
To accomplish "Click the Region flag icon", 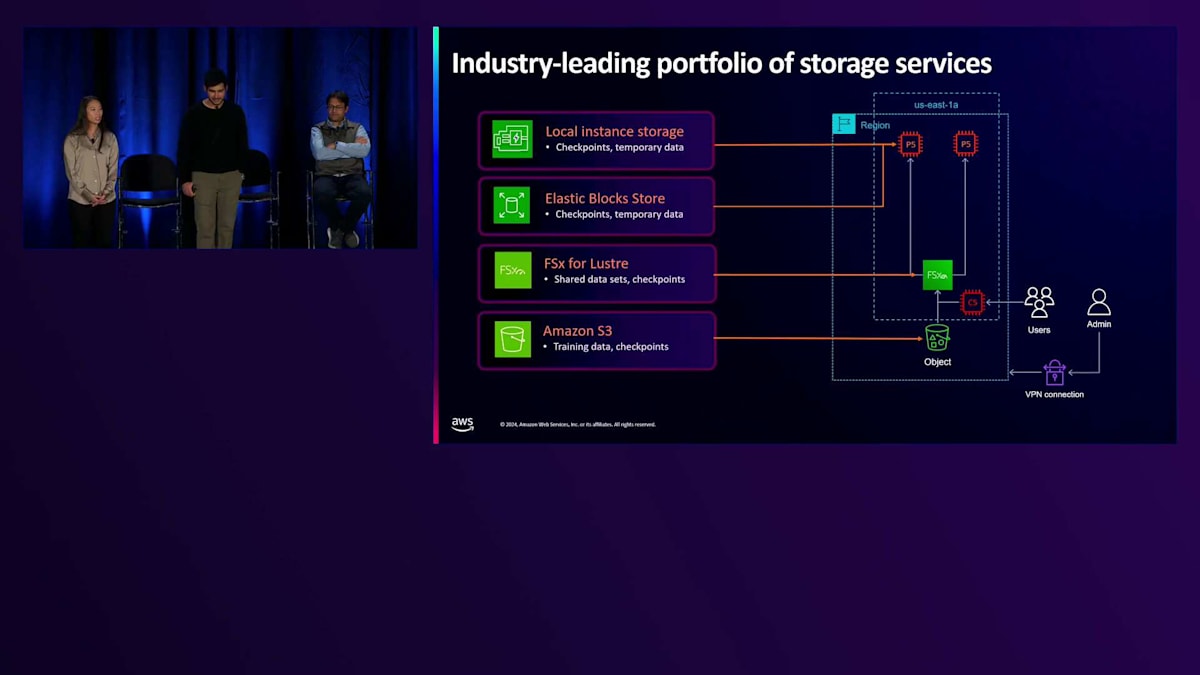I will pyautogui.click(x=844, y=124).
